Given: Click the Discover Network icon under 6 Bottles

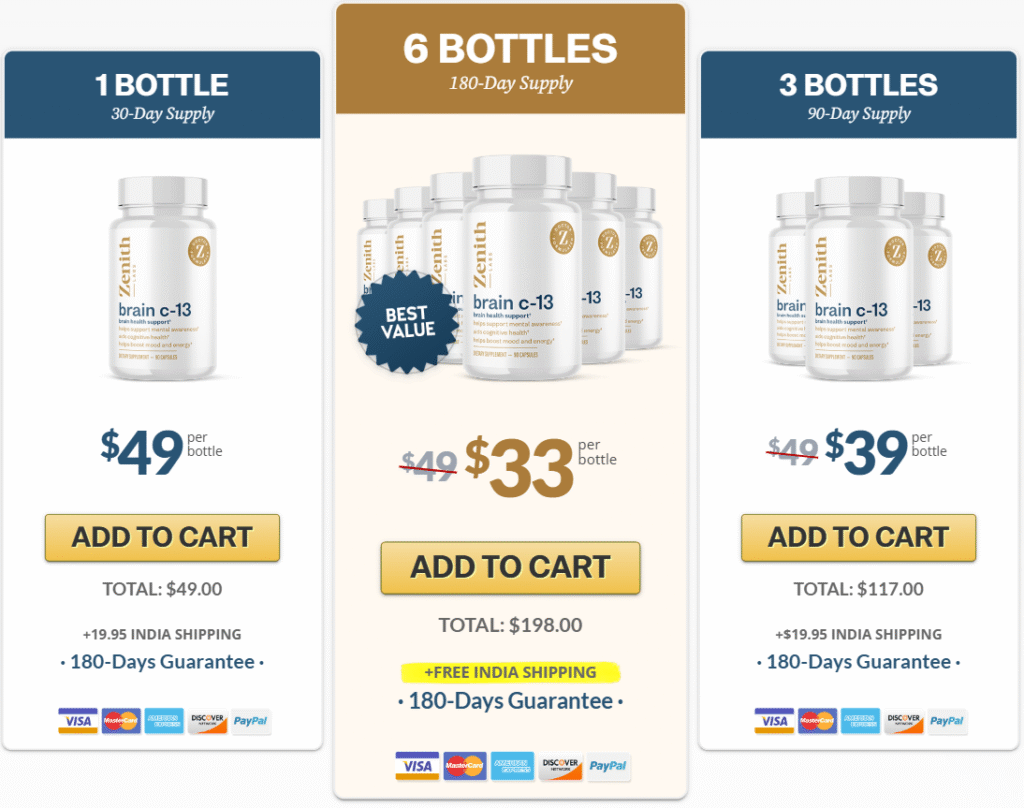Looking at the screenshot, I should (x=560, y=766).
